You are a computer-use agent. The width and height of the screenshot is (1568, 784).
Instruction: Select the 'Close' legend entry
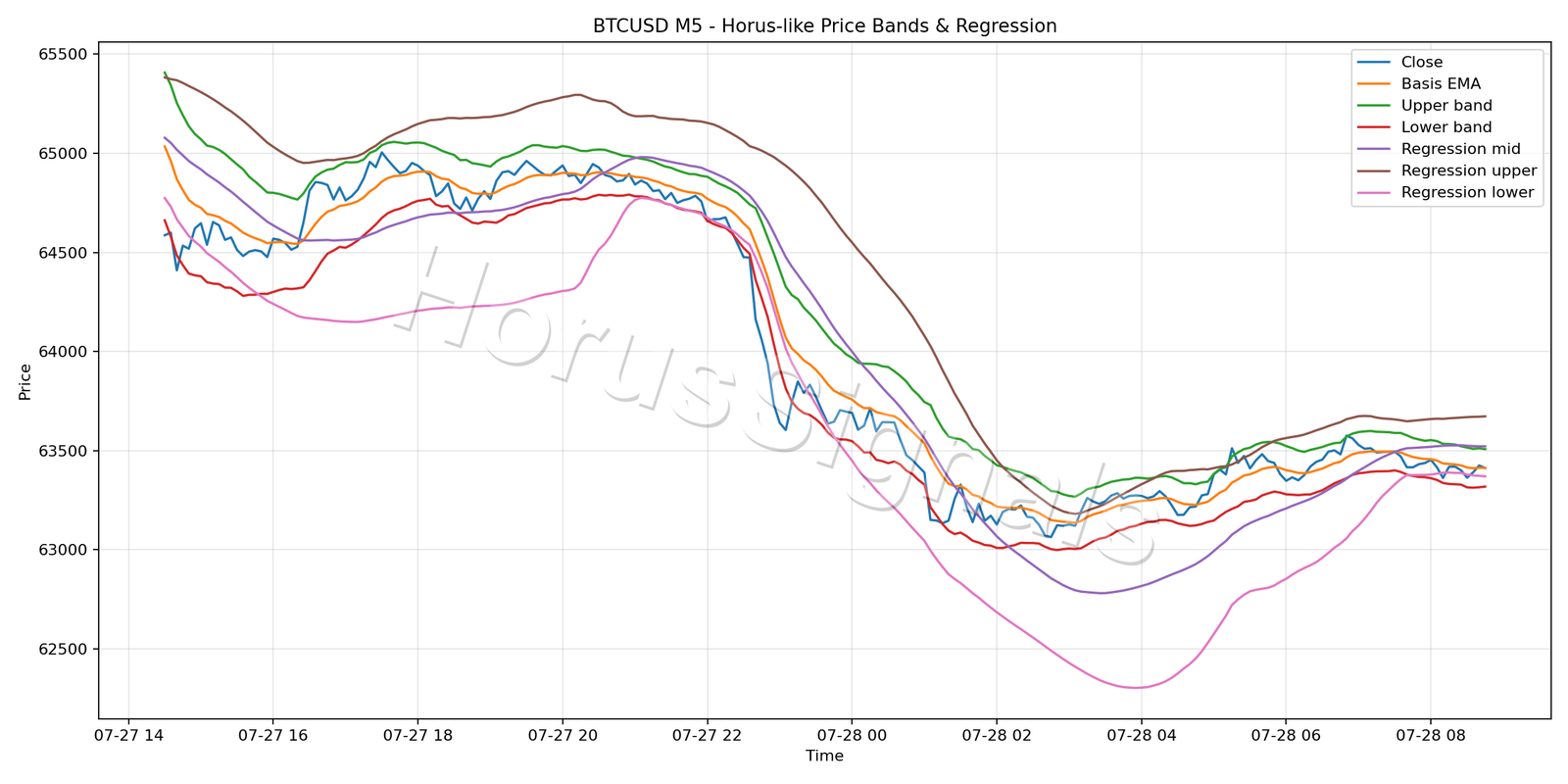[x=1399, y=63]
